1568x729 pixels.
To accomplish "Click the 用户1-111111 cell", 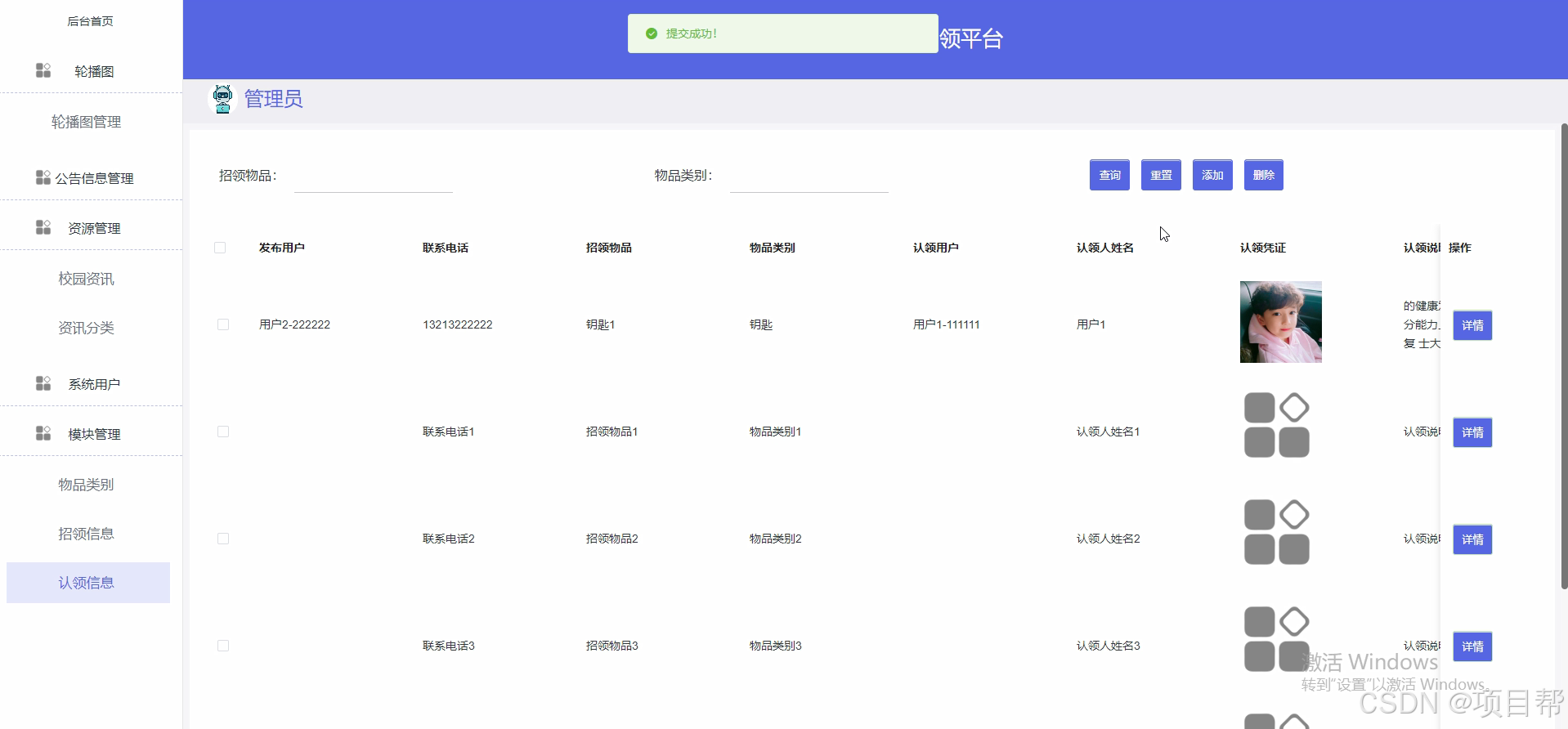I will tap(947, 324).
